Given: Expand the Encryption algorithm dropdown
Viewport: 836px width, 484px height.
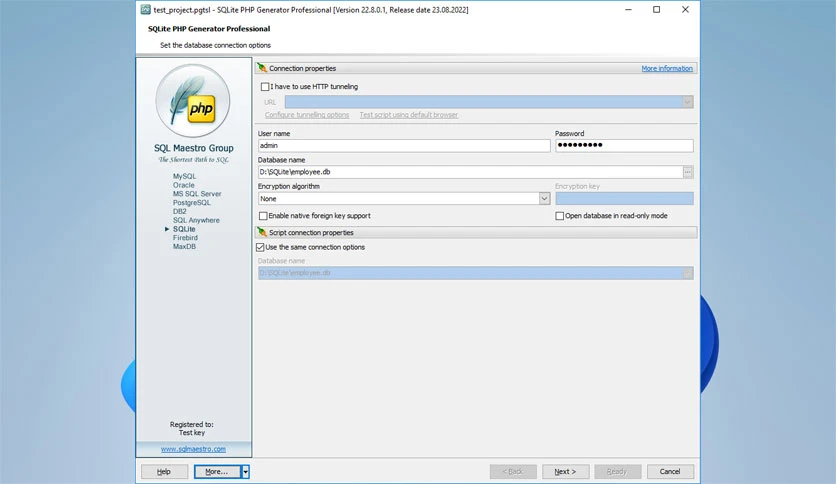Looking at the screenshot, I should (x=544, y=198).
